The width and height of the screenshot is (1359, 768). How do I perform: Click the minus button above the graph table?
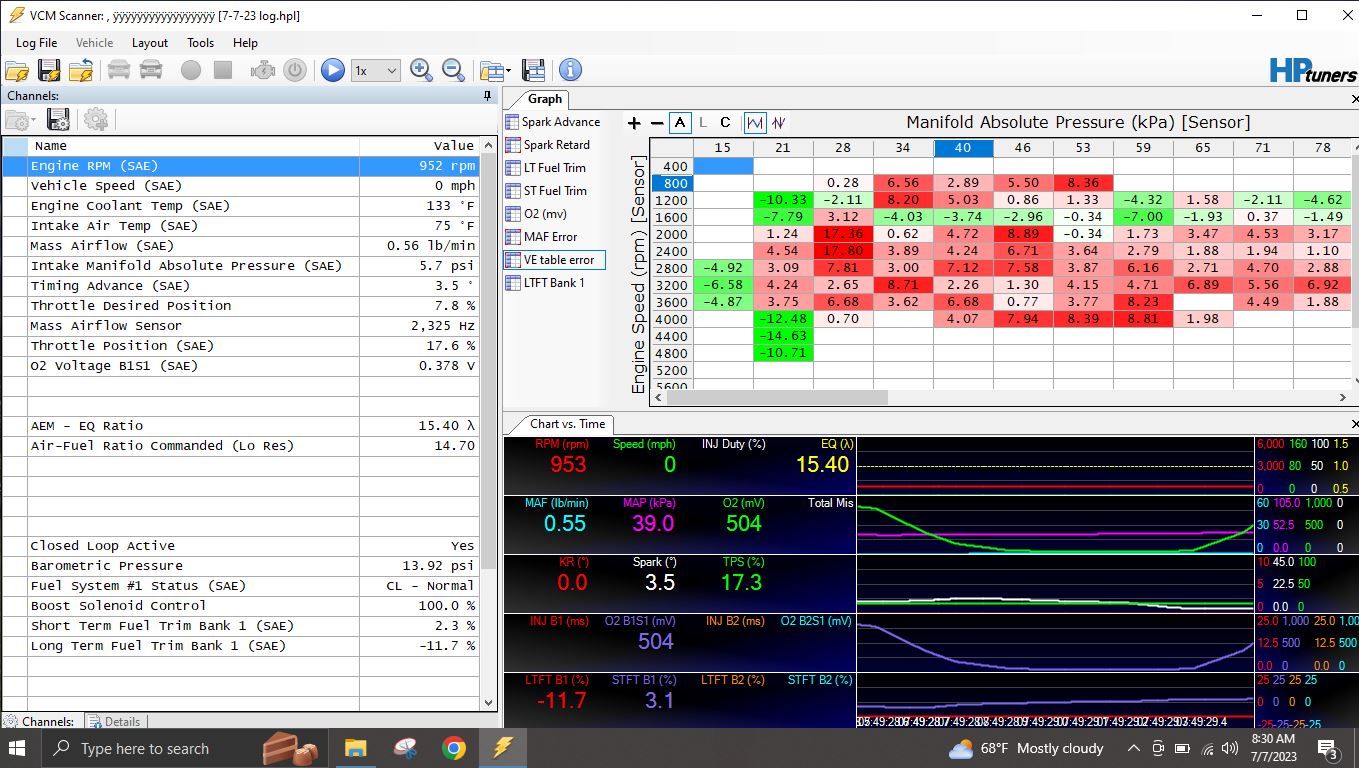pos(657,123)
